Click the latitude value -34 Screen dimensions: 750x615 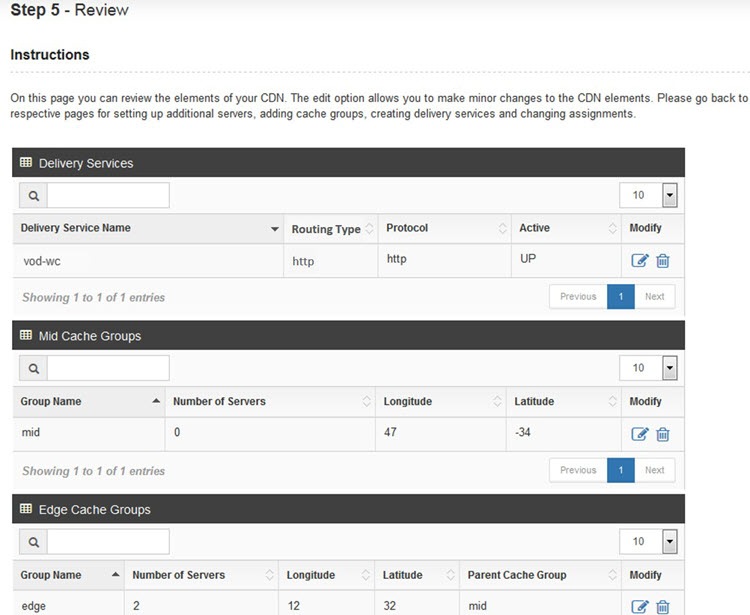523,432
